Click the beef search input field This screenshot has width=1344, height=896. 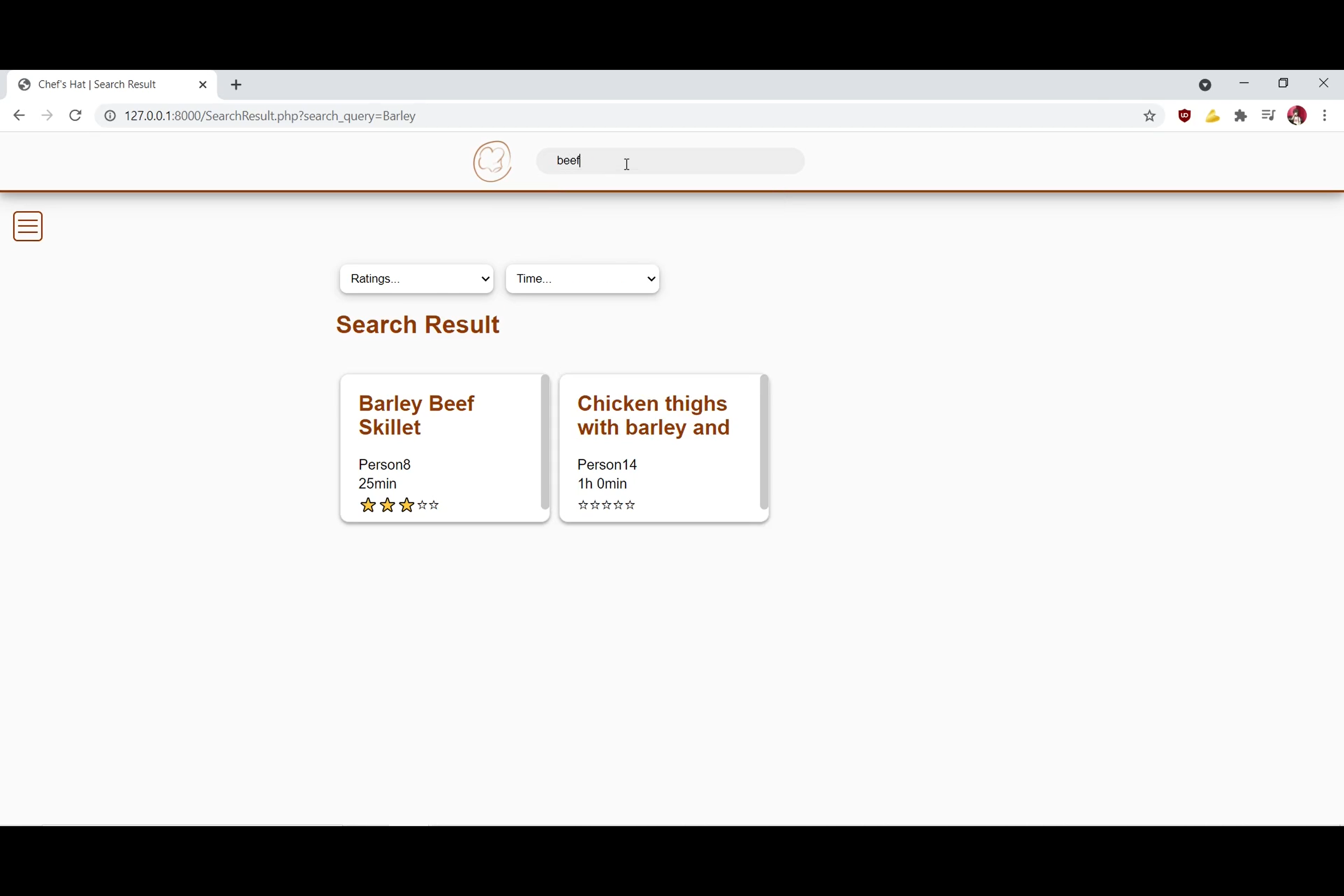pyautogui.click(x=670, y=161)
